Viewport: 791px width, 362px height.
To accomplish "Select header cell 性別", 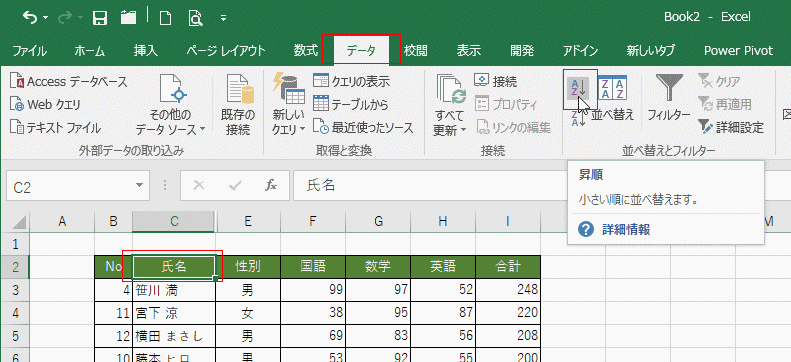I will [248, 267].
